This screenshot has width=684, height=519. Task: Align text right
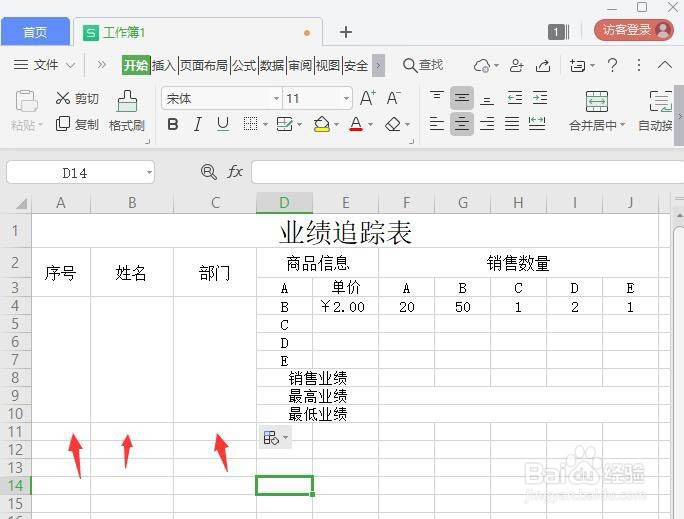[487, 124]
